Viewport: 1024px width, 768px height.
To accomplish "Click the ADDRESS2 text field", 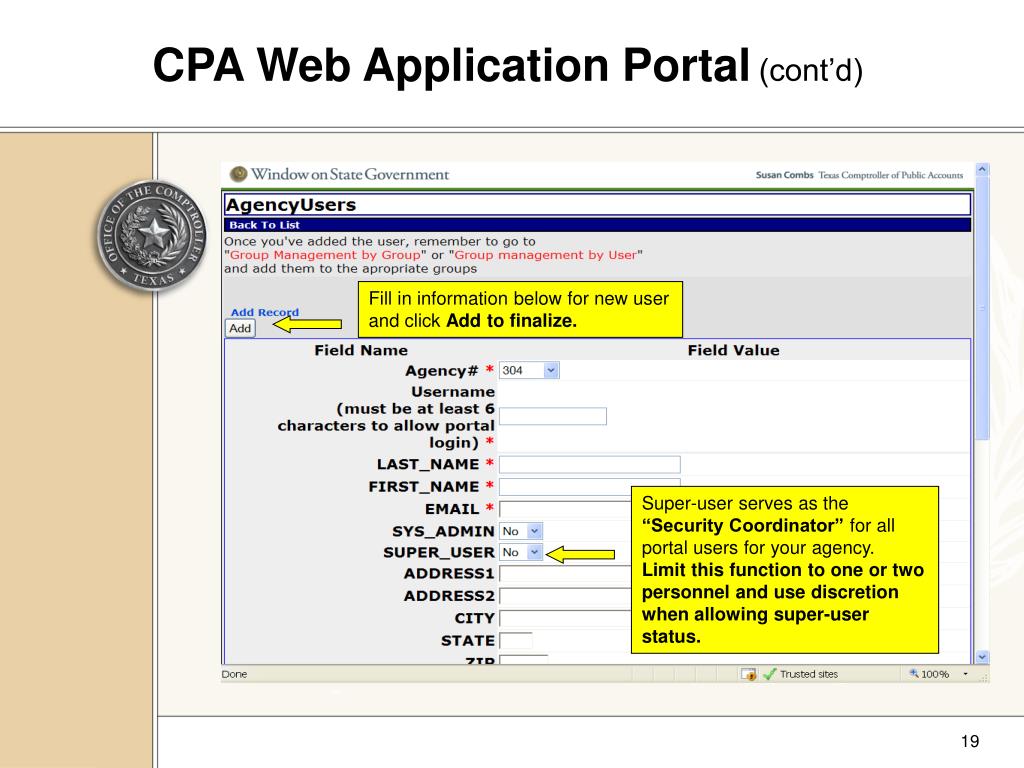I will pyautogui.click(x=565, y=596).
